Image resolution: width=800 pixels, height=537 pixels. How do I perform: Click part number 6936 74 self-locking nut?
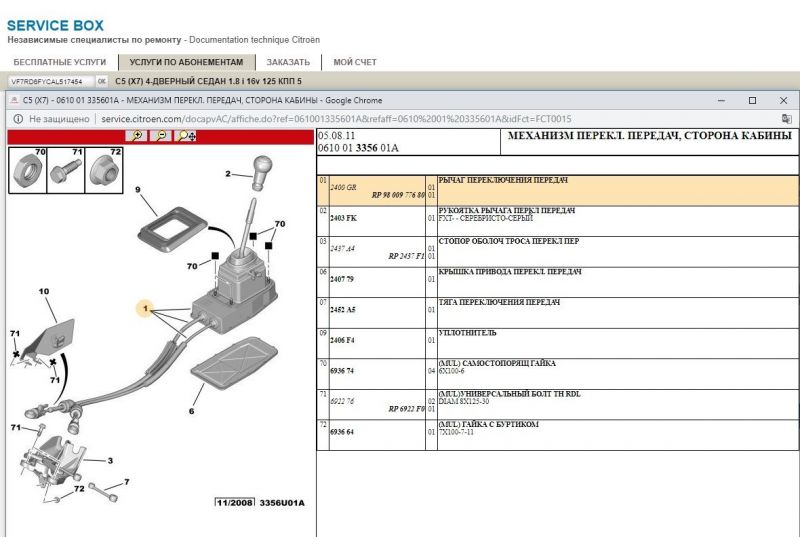[343, 370]
